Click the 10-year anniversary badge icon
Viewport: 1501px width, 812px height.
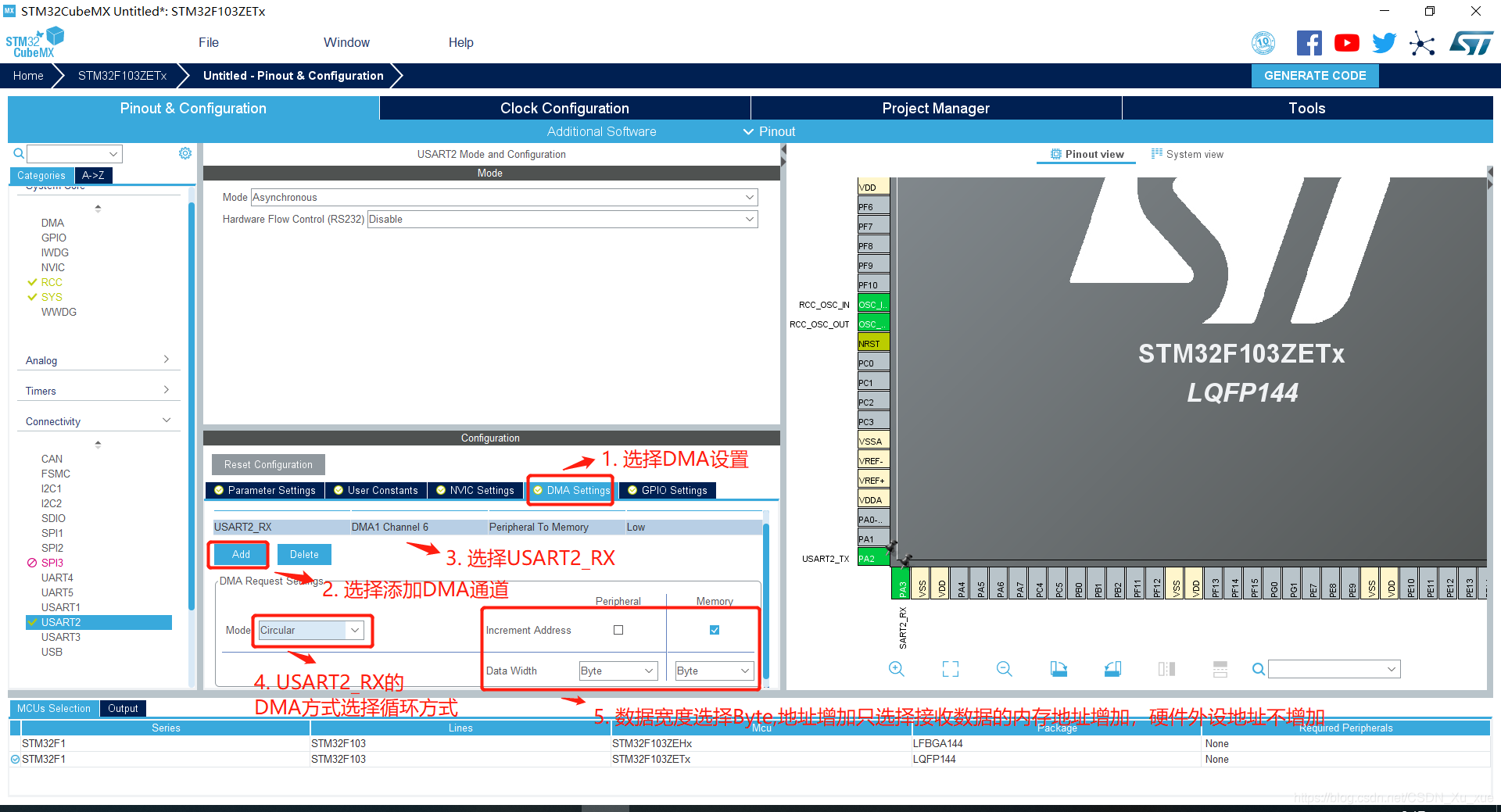point(1263,43)
